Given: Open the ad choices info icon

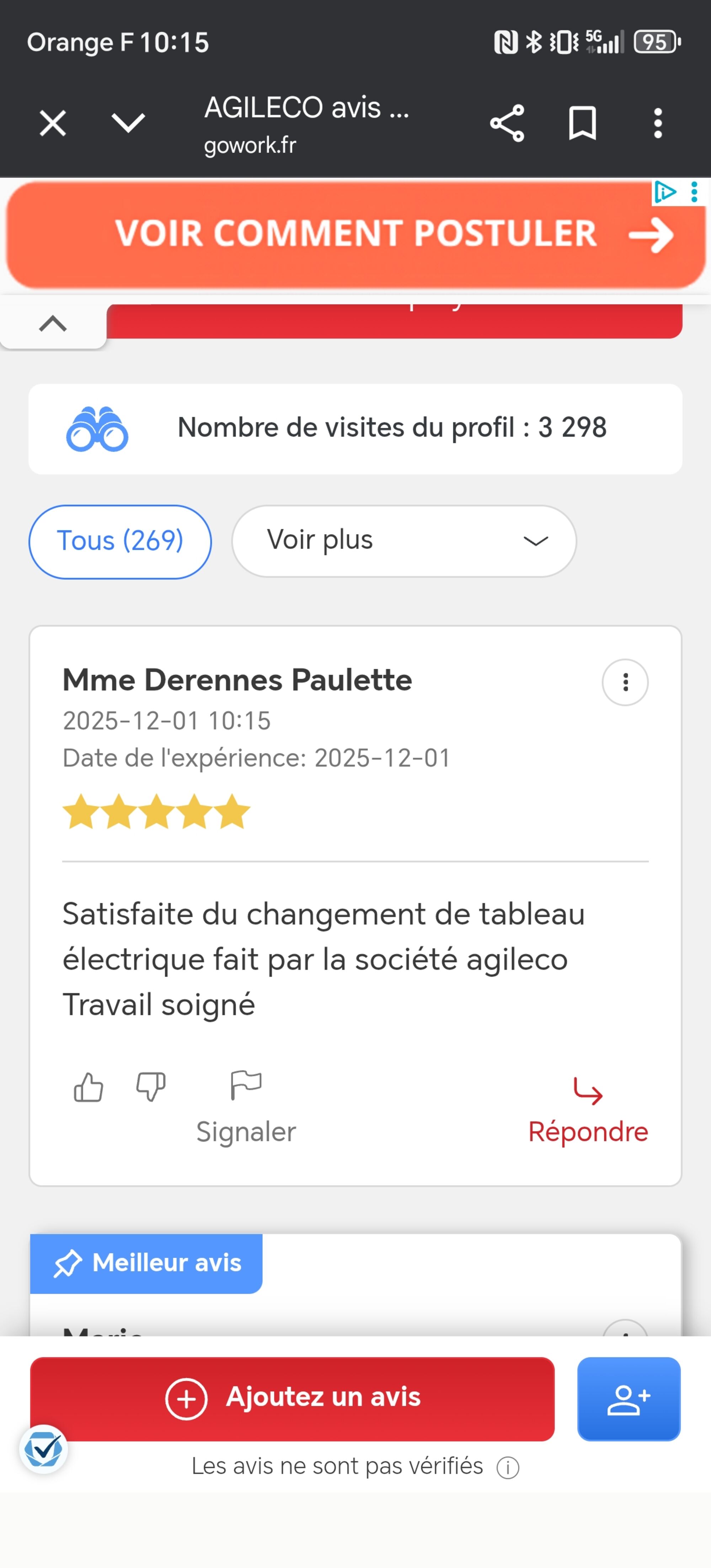Looking at the screenshot, I should [x=665, y=192].
